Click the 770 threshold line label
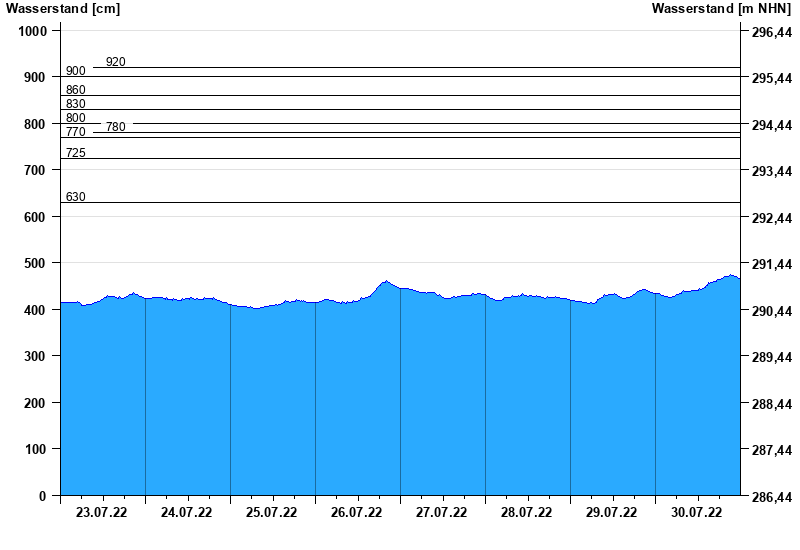 tap(76, 132)
